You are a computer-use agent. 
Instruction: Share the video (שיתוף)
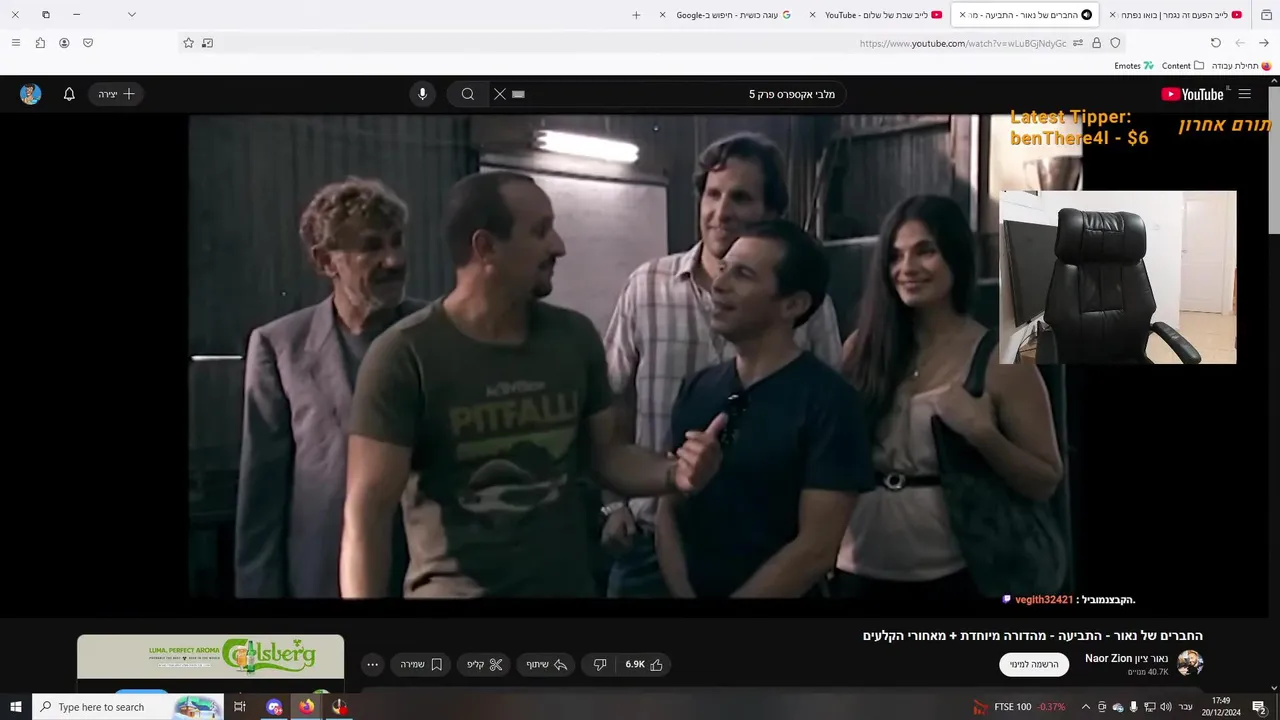[547, 664]
